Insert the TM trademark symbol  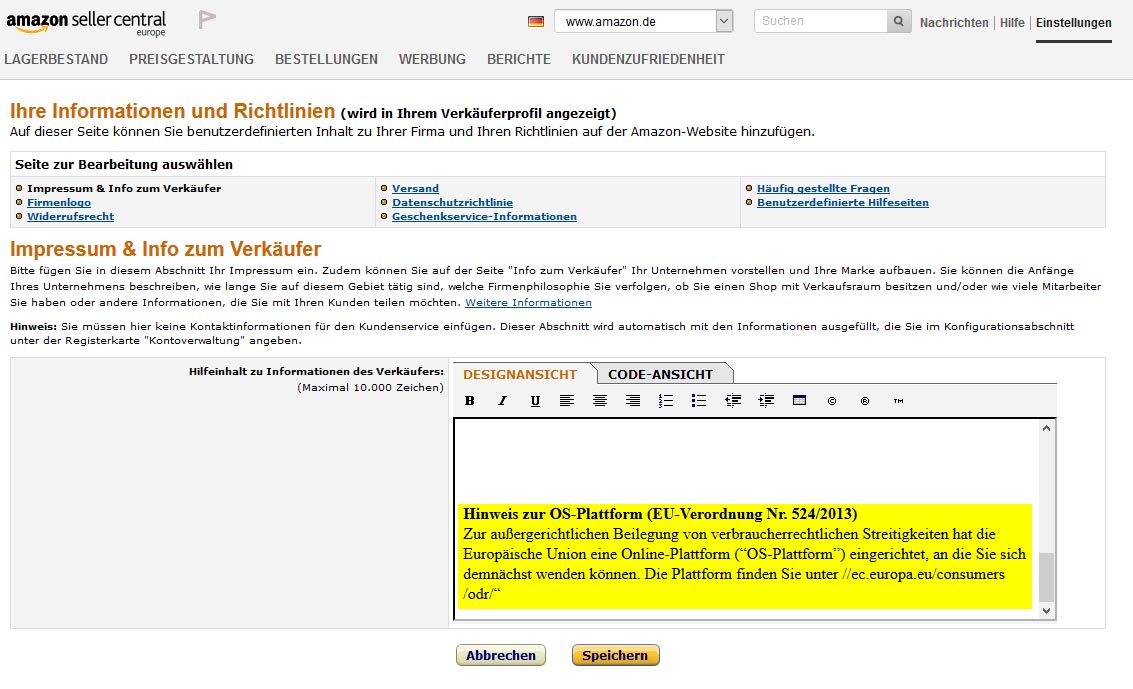pos(898,401)
